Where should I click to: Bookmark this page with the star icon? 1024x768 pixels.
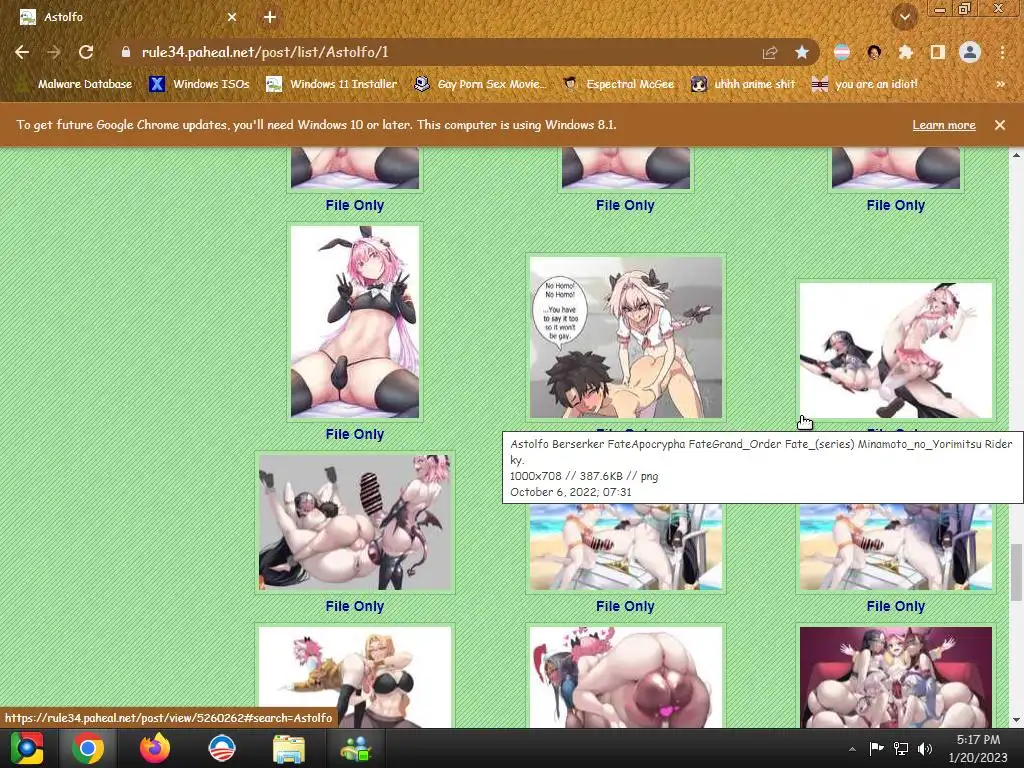[x=802, y=52]
